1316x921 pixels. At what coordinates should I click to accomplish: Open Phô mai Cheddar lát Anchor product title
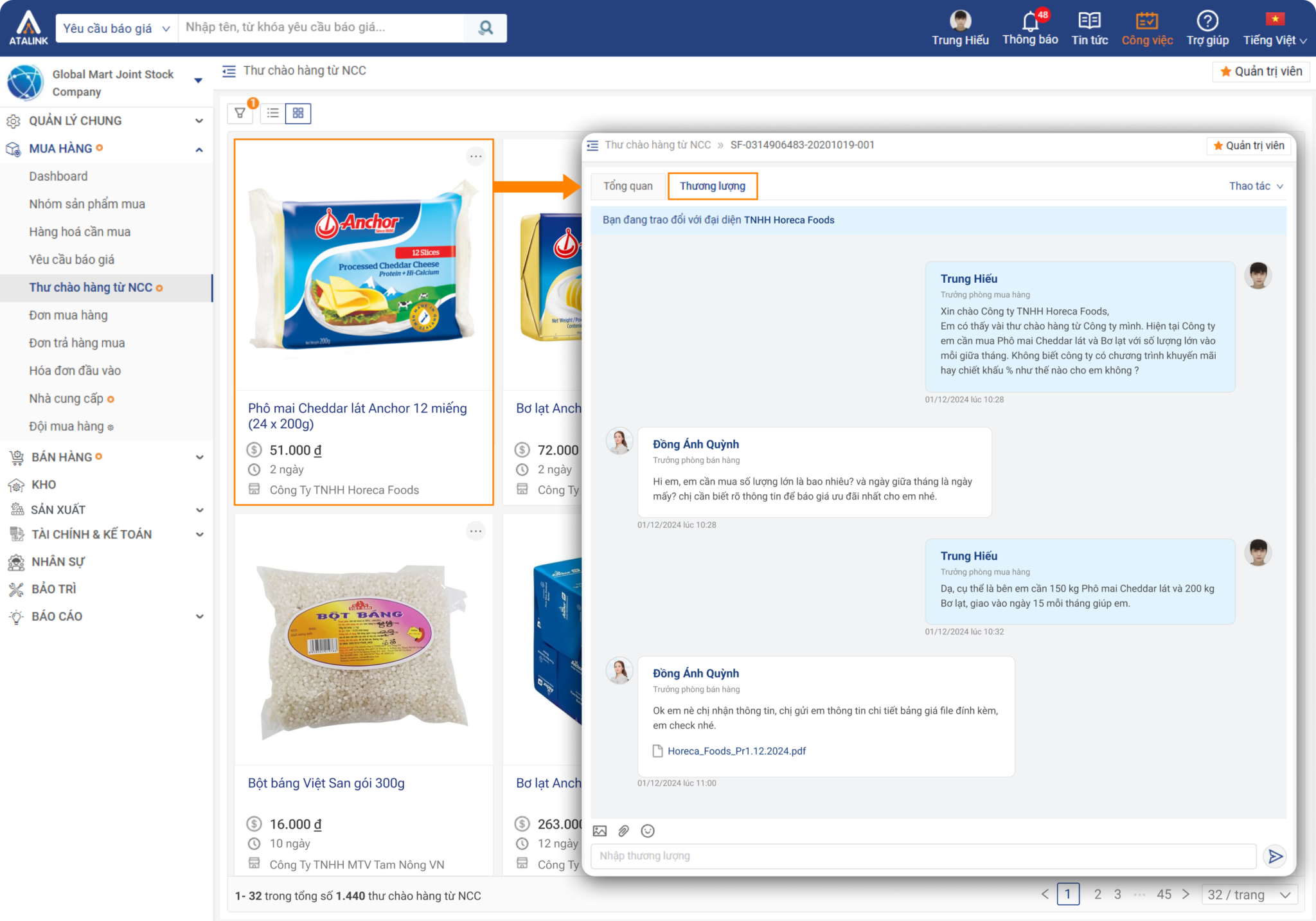pos(357,416)
